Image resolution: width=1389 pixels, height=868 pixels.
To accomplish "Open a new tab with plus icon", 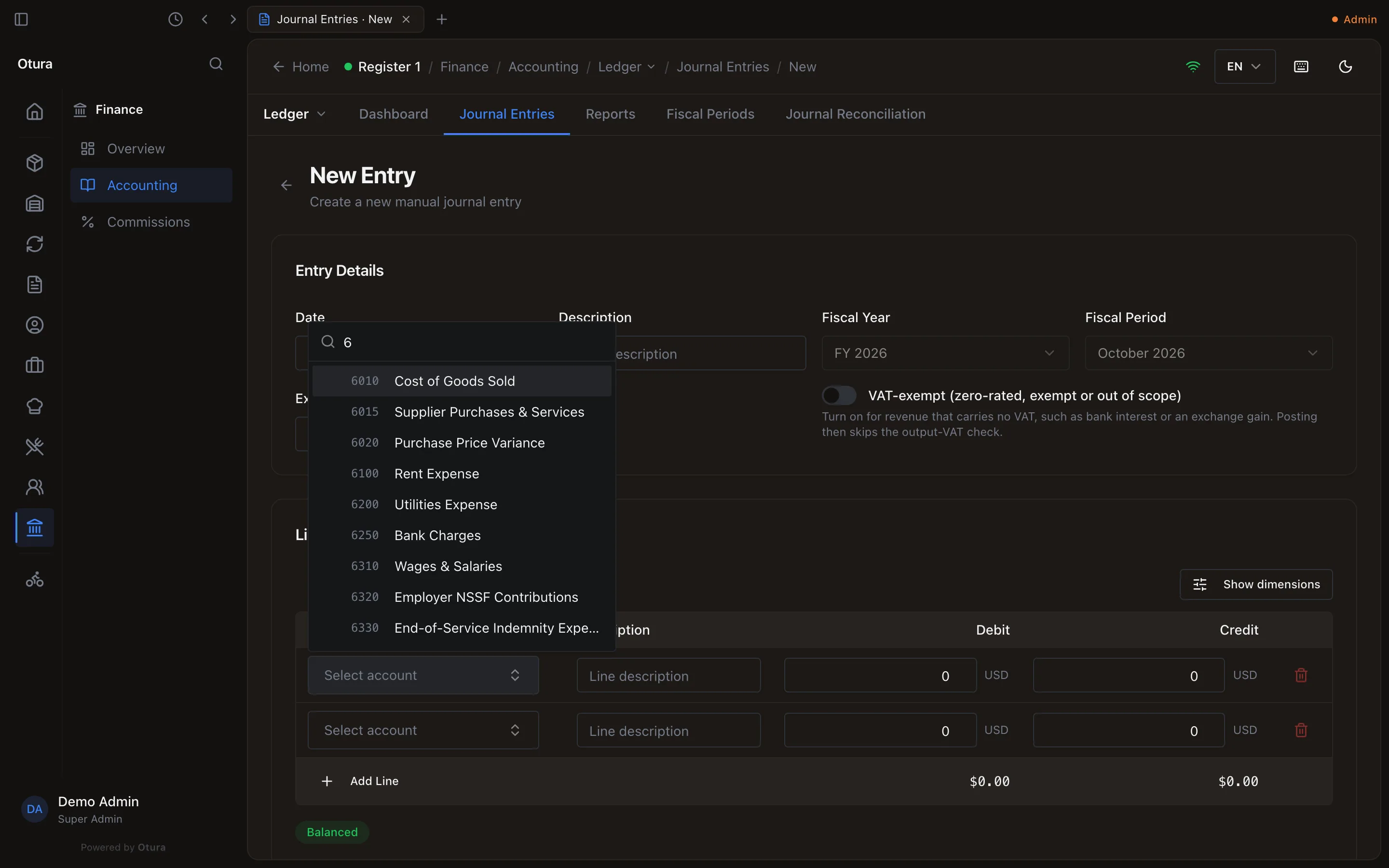I will pyautogui.click(x=441, y=19).
